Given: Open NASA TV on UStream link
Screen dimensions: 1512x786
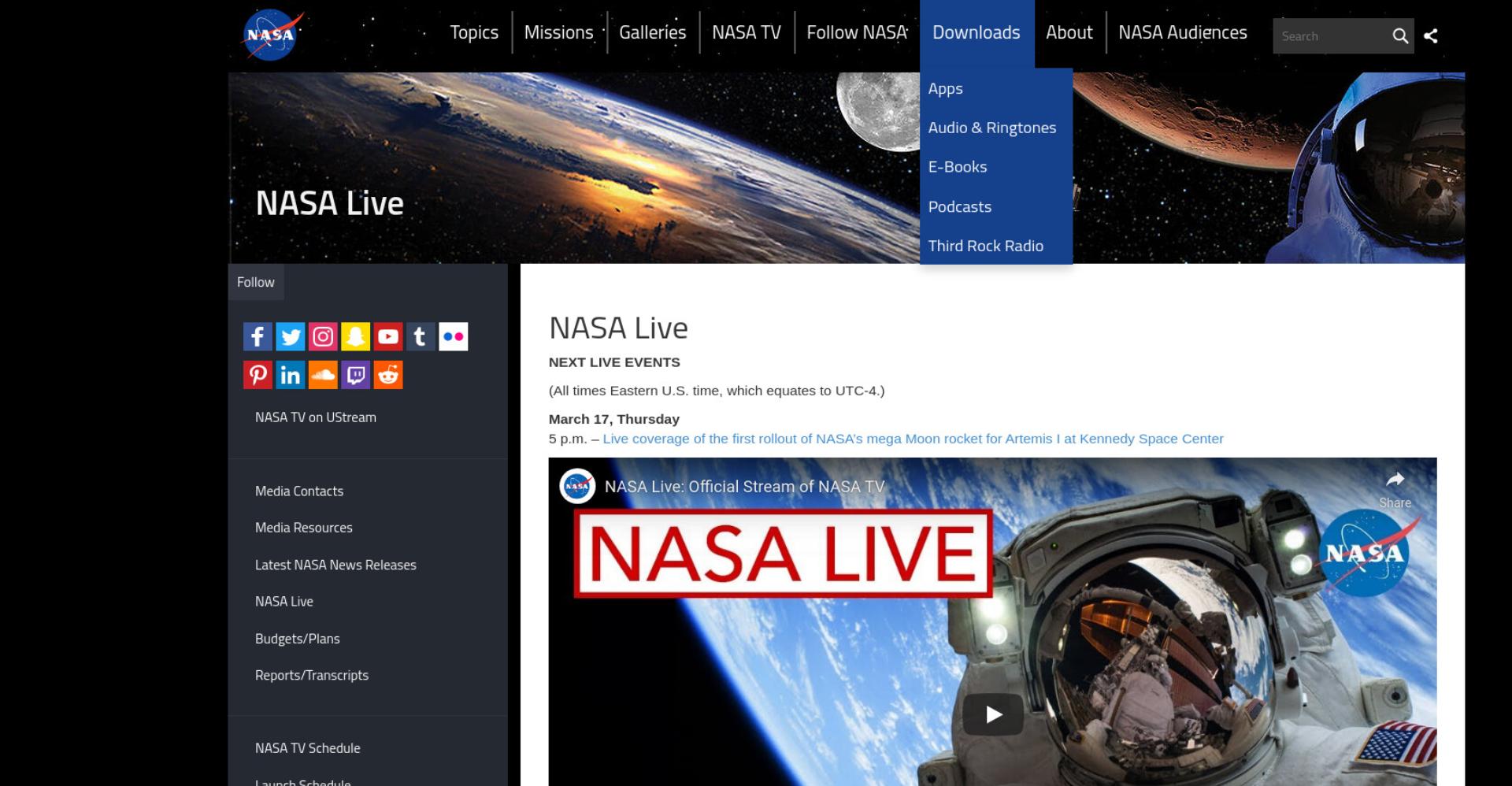Looking at the screenshot, I should (x=316, y=417).
